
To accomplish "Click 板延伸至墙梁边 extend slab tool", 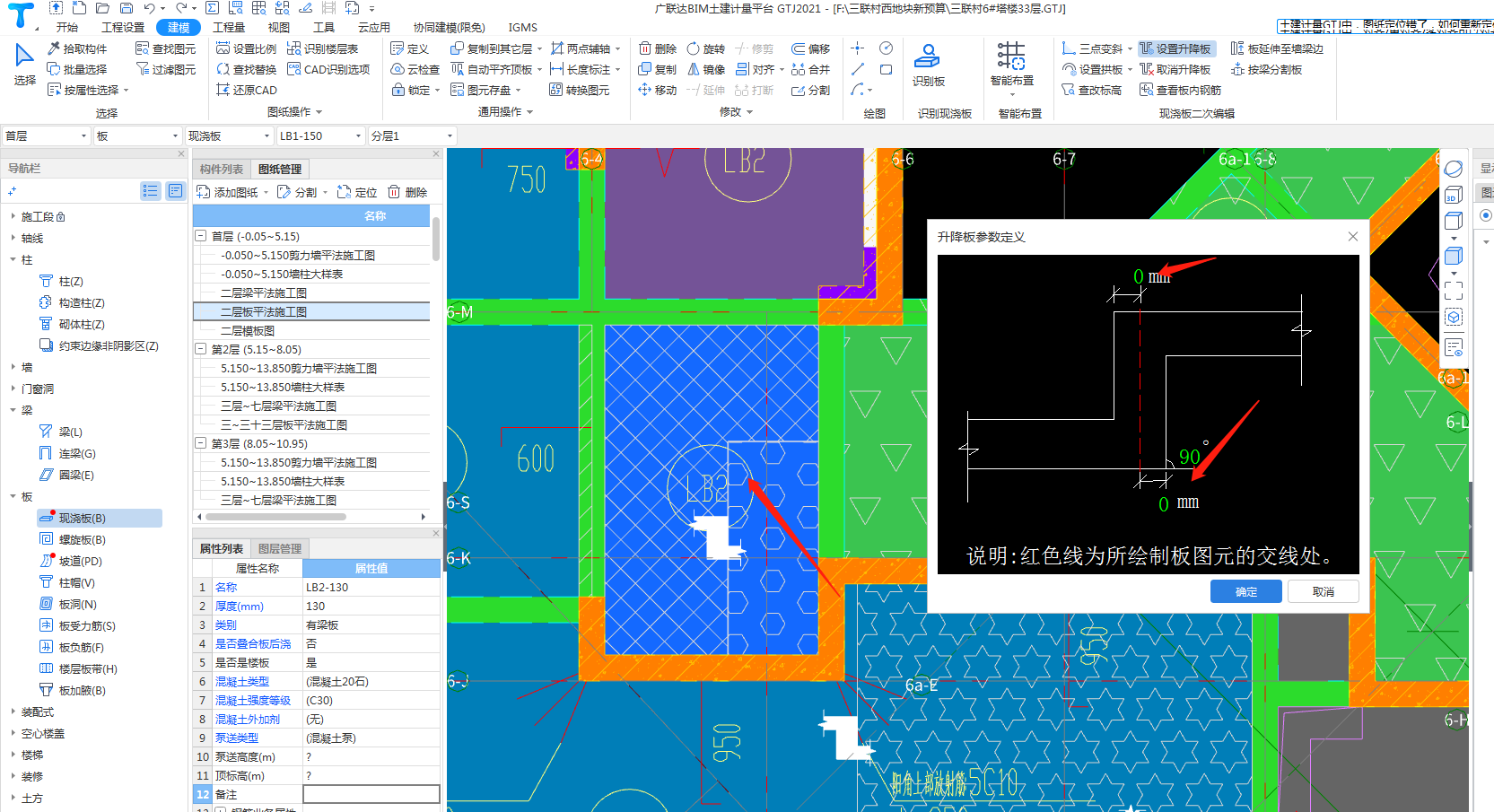I will tap(1277, 48).
